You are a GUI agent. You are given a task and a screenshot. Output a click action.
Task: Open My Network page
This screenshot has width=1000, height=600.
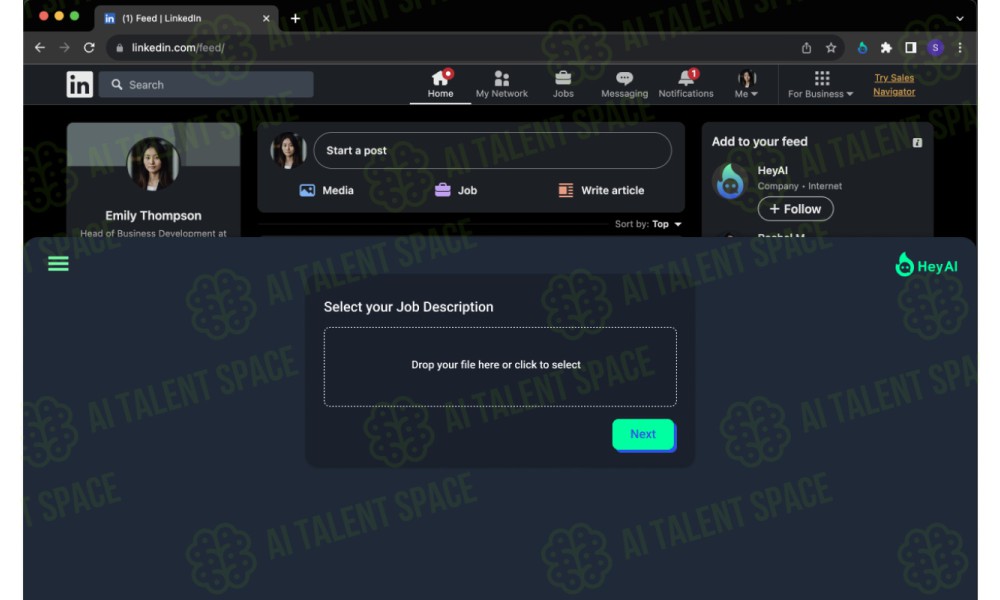[x=501, y=84]
